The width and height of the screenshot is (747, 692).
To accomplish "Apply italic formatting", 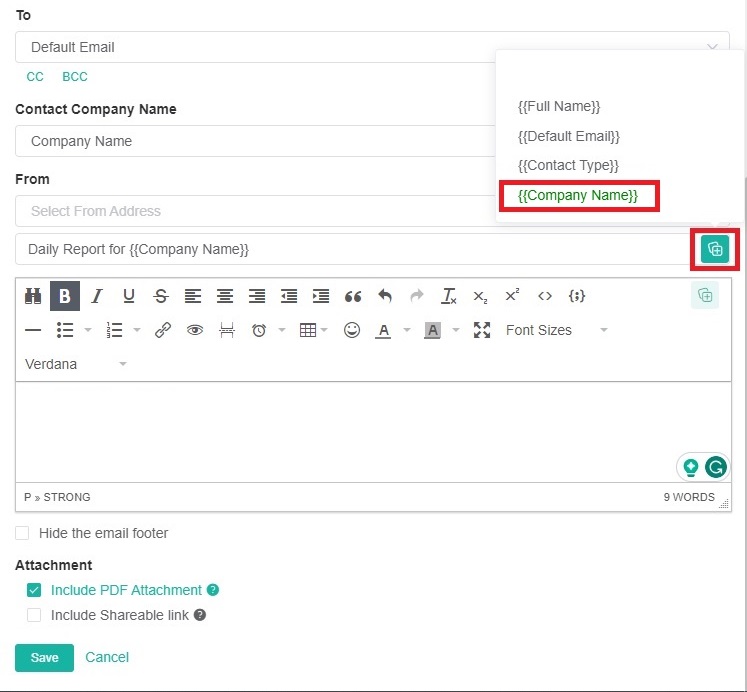I will (x=97, y=296).
